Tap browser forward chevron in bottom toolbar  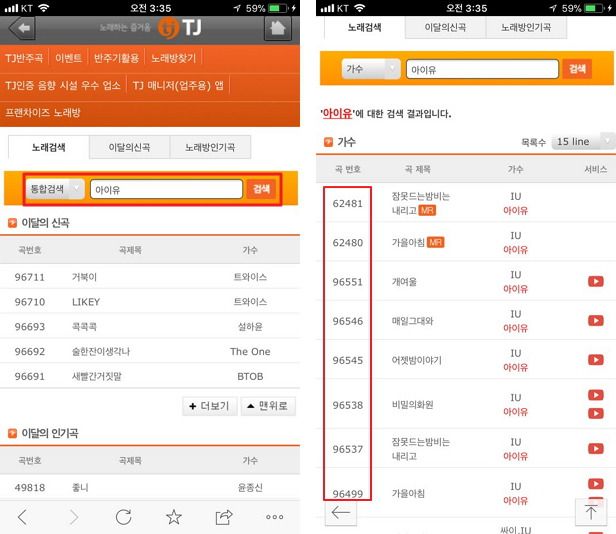coord(73,517)
